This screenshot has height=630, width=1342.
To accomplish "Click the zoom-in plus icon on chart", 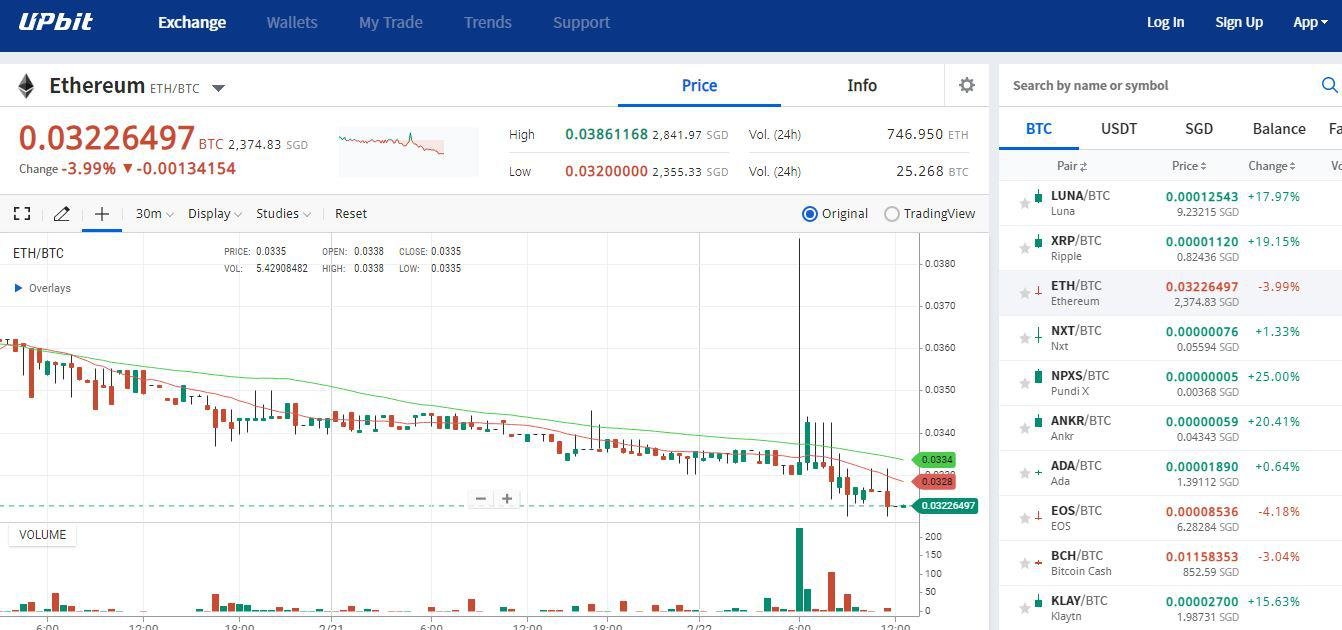I will [507, 498].
